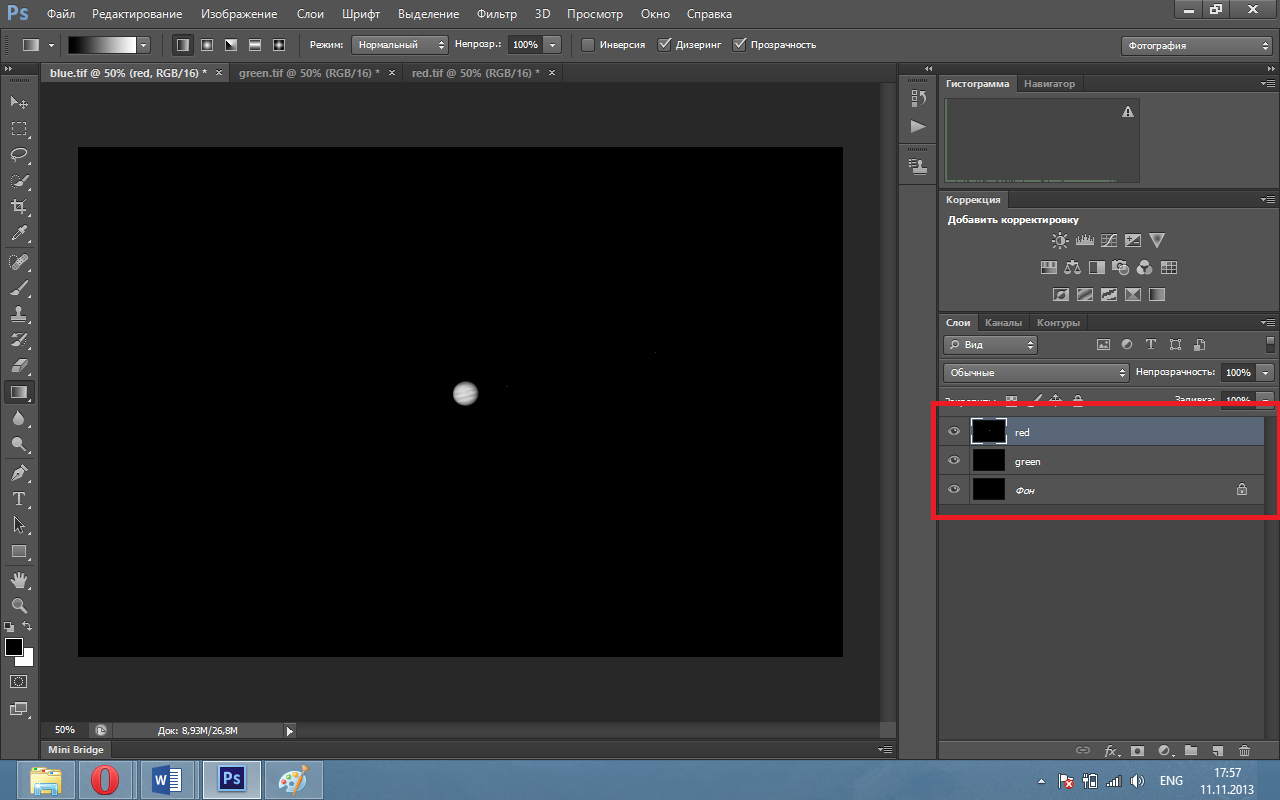
Task: Open the Фильтр menu
Action: (497, 14)
